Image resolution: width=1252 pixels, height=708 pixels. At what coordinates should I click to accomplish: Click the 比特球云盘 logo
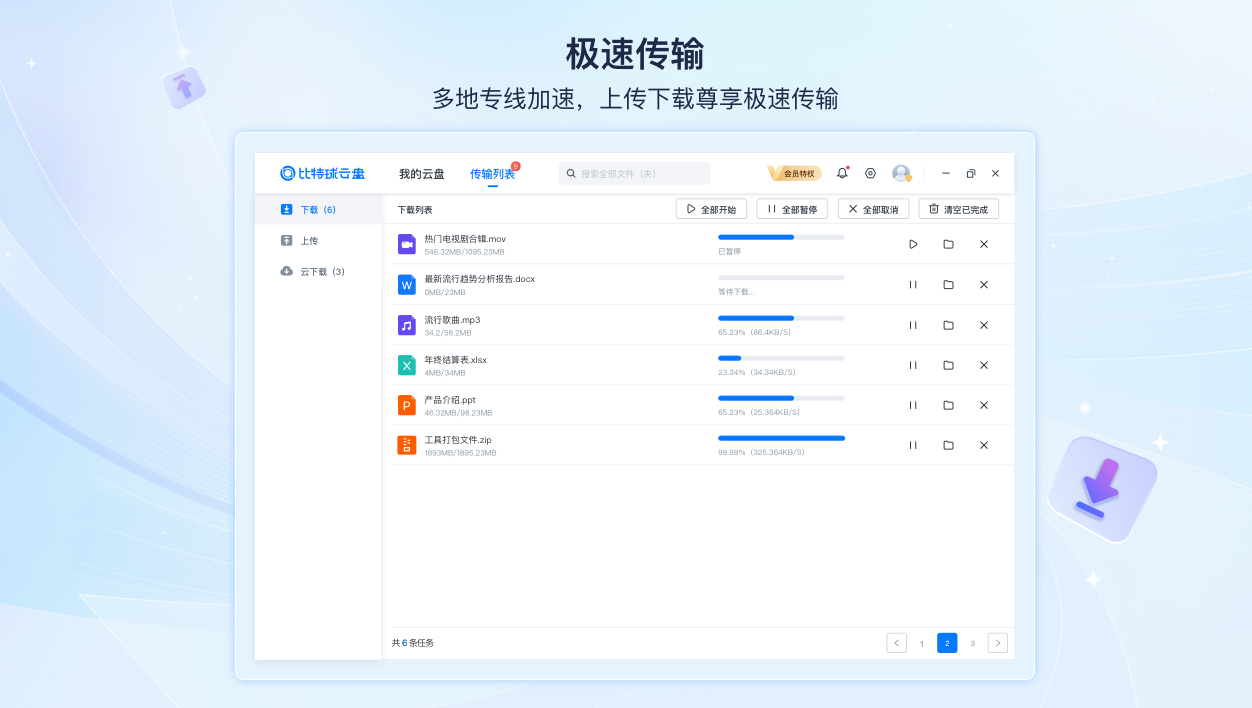tap(322, 173)
